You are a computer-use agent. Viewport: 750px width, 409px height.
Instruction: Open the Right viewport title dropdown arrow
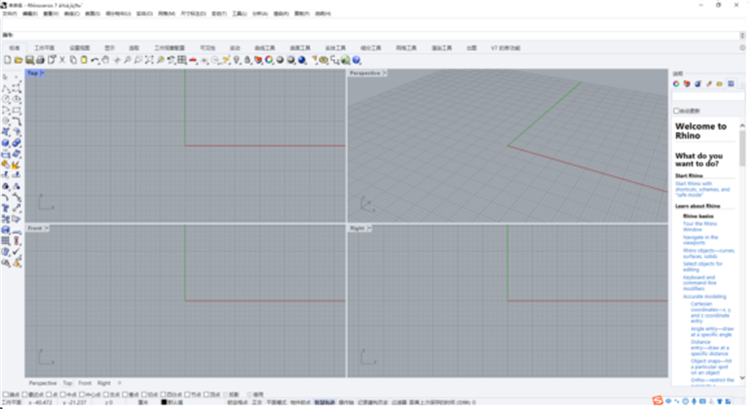point(369,228)
